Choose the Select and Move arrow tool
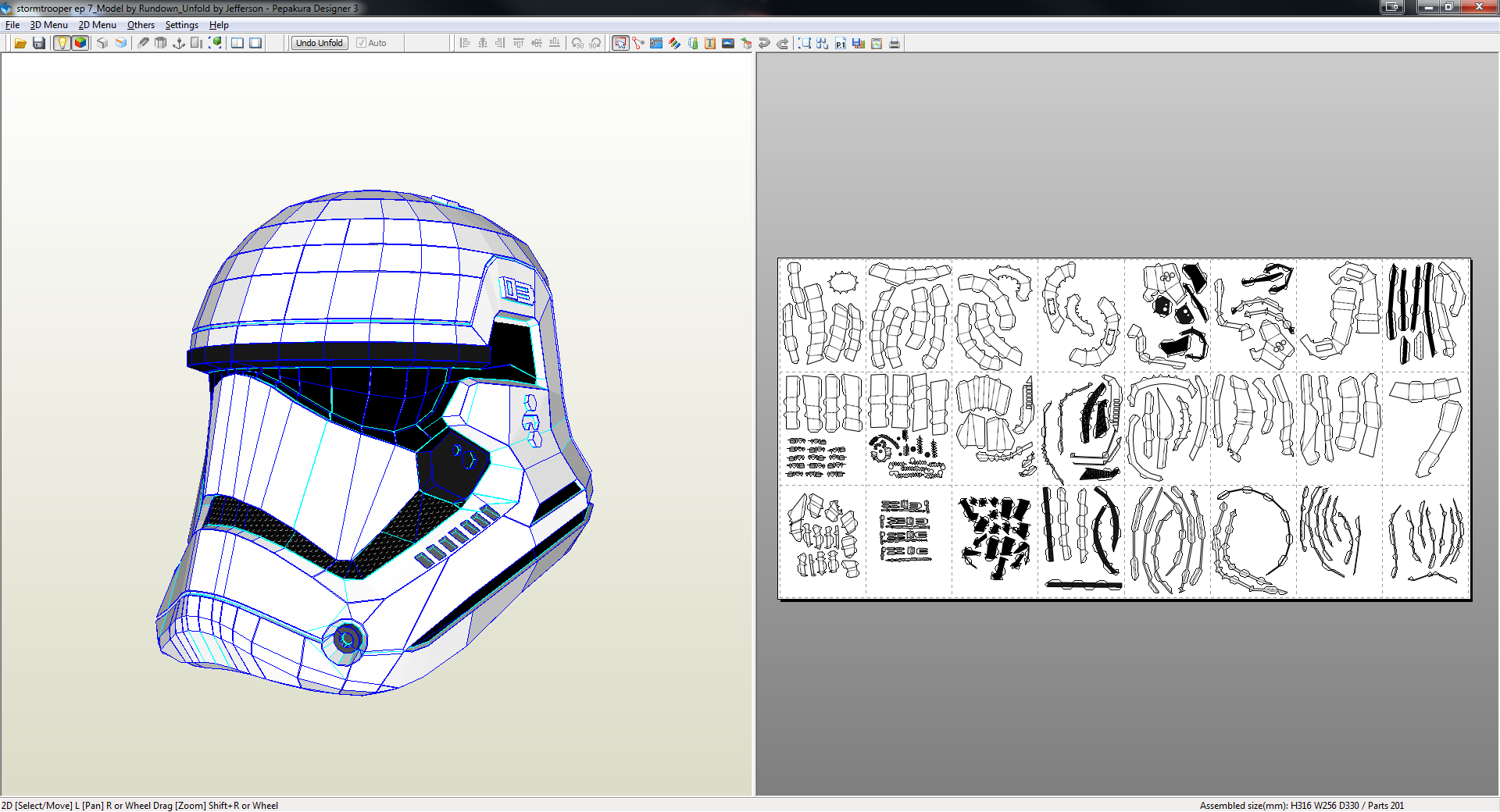Screen dimensions: 1500x812 [x=620, y=43]
